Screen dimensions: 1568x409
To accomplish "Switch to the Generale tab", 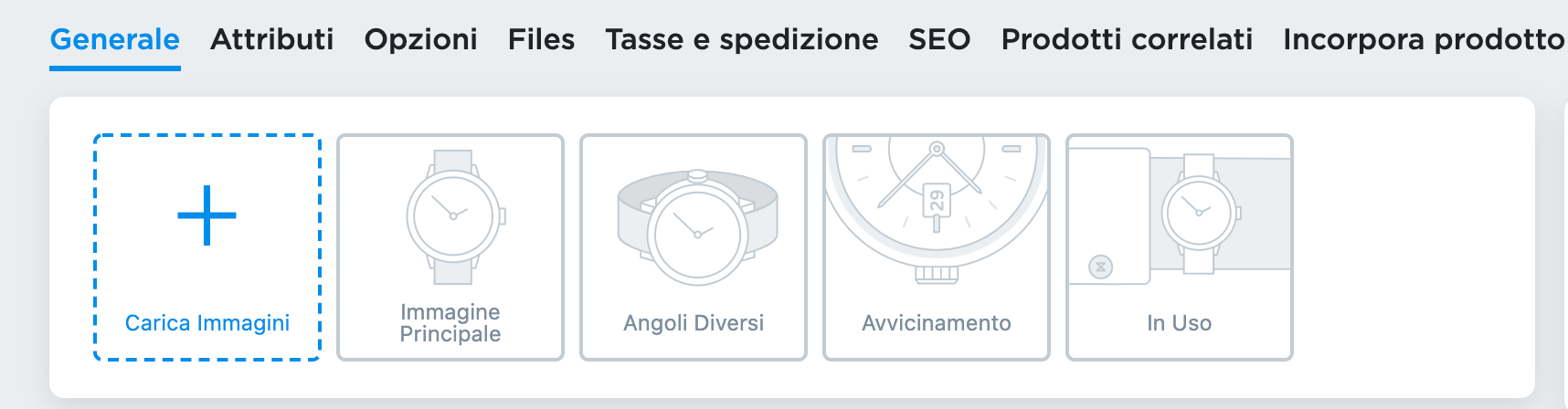I will click(115, 39).
